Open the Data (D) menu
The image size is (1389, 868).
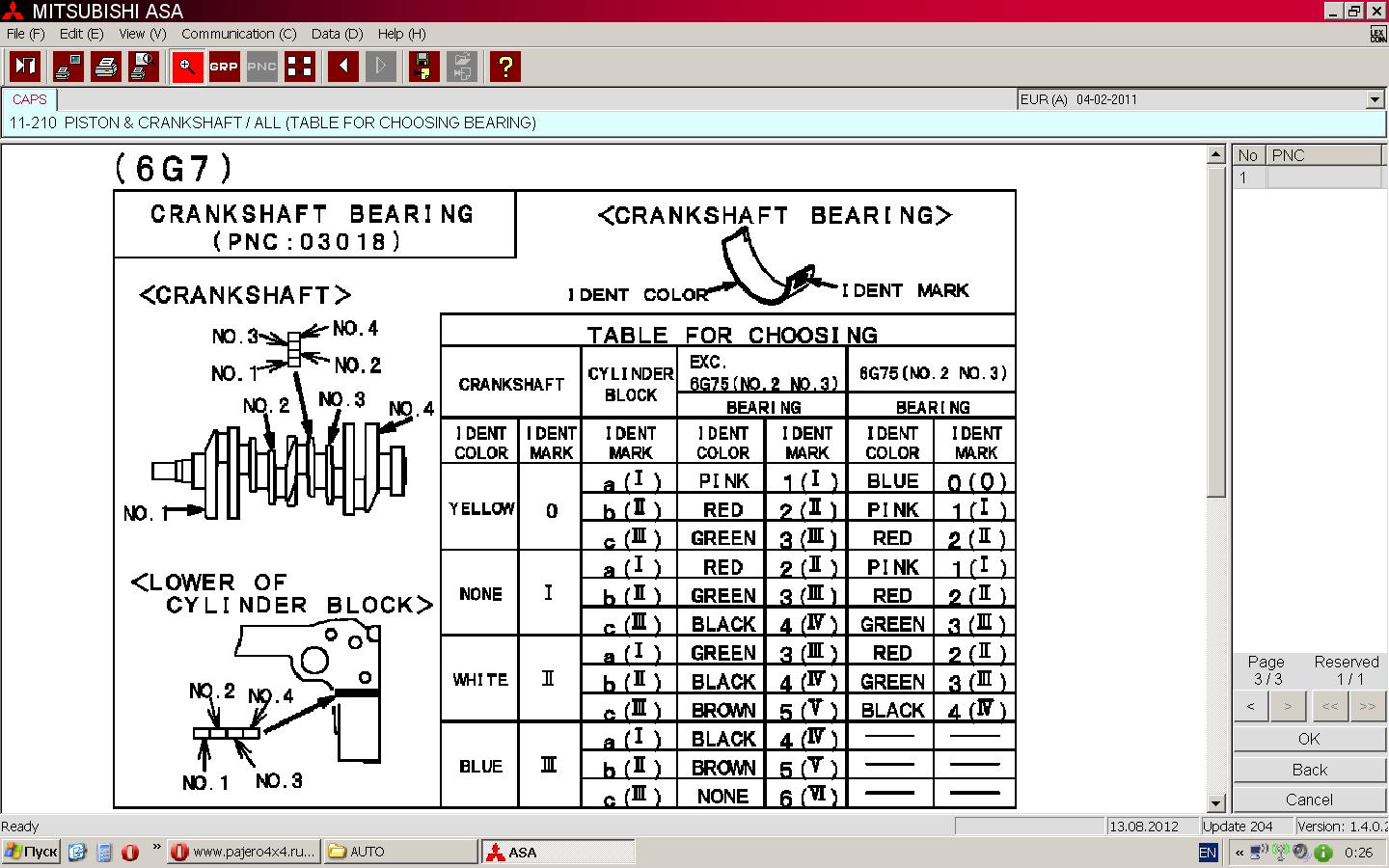(337, 34)
